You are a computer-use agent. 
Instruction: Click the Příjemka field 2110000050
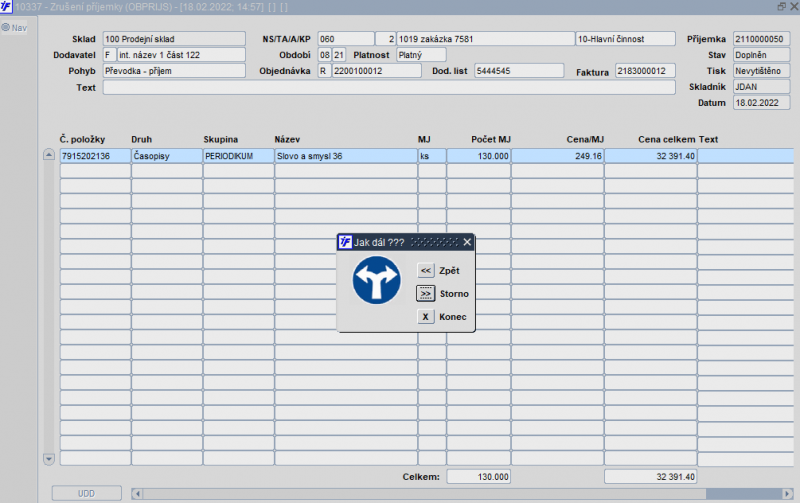coord(761,39)
